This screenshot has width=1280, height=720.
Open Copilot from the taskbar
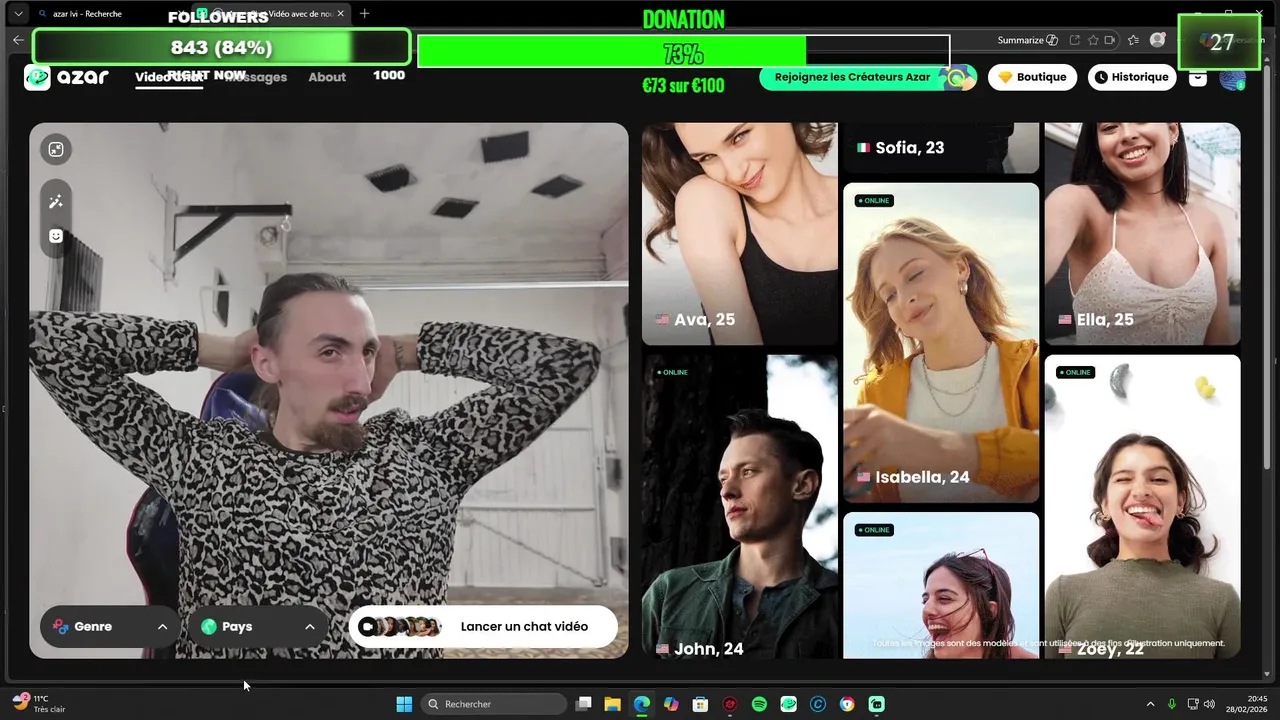(x=671, y=704)
